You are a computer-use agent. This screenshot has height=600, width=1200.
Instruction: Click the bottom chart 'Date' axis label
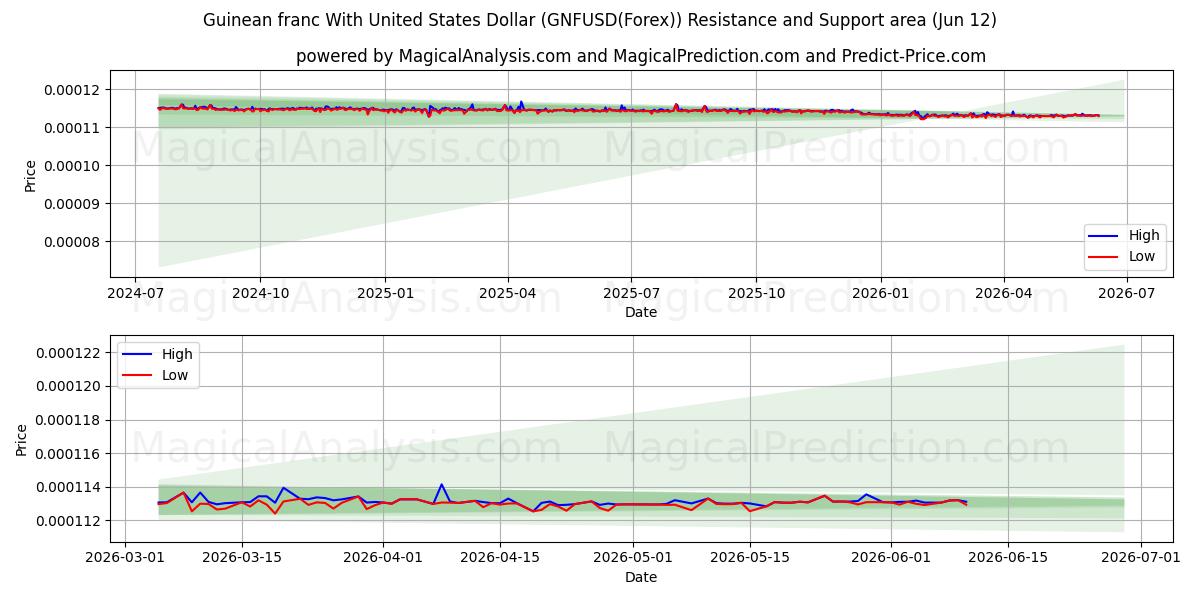click(x=641, y=577)
